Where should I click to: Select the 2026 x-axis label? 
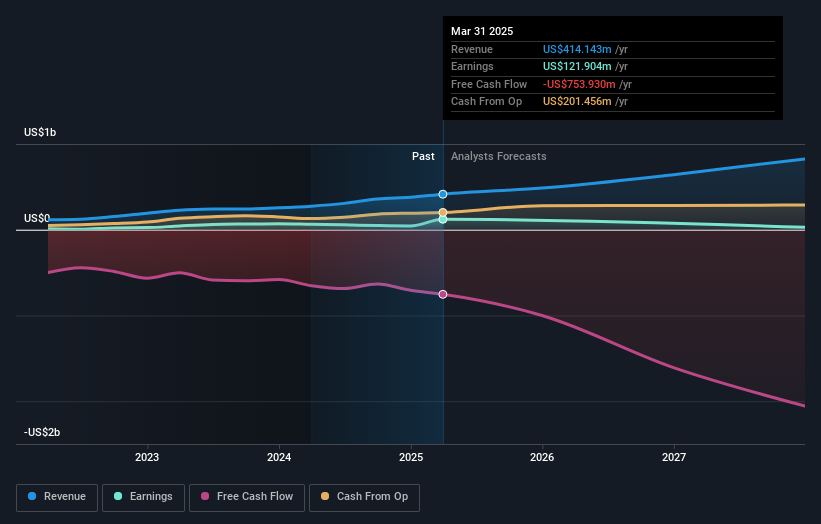click(x=542, y=457)
